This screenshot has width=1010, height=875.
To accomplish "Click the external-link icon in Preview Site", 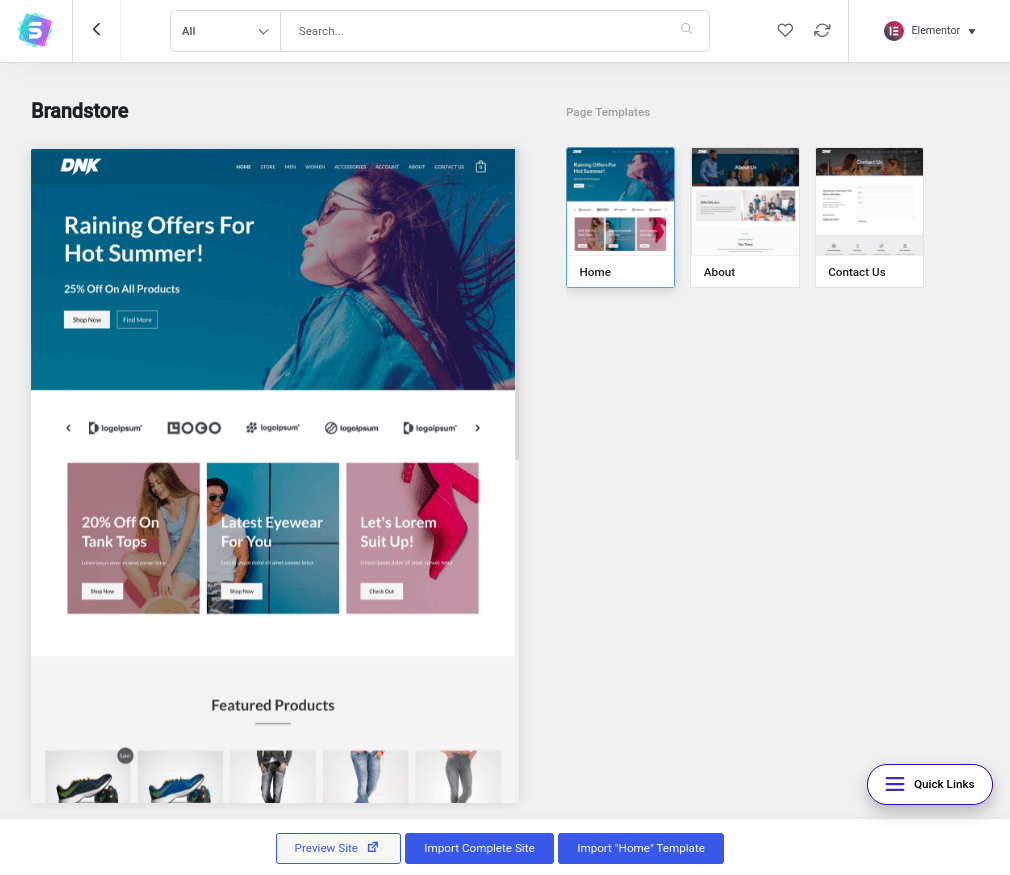I will pos(372,847).
